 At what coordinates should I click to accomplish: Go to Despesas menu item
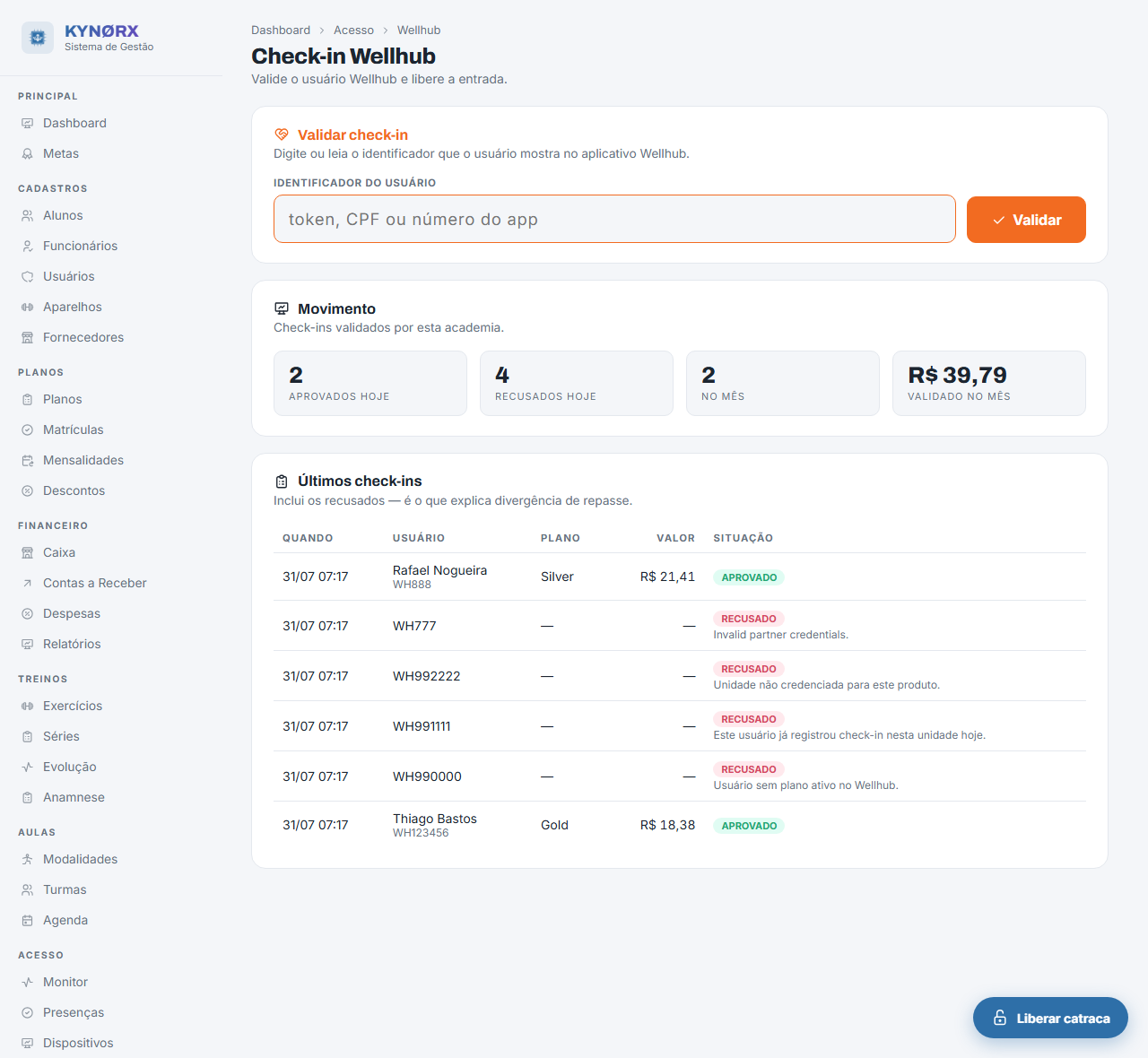pyautogui.click(x=111, y=613)
